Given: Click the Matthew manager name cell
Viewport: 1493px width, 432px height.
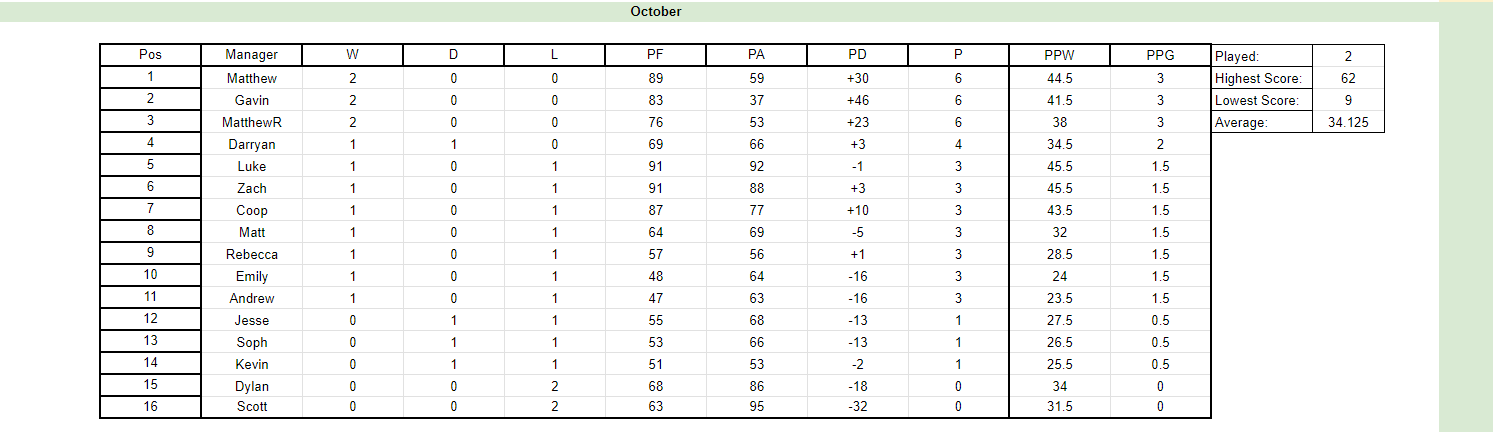Looking at the screenshot, I should (251, 78).
